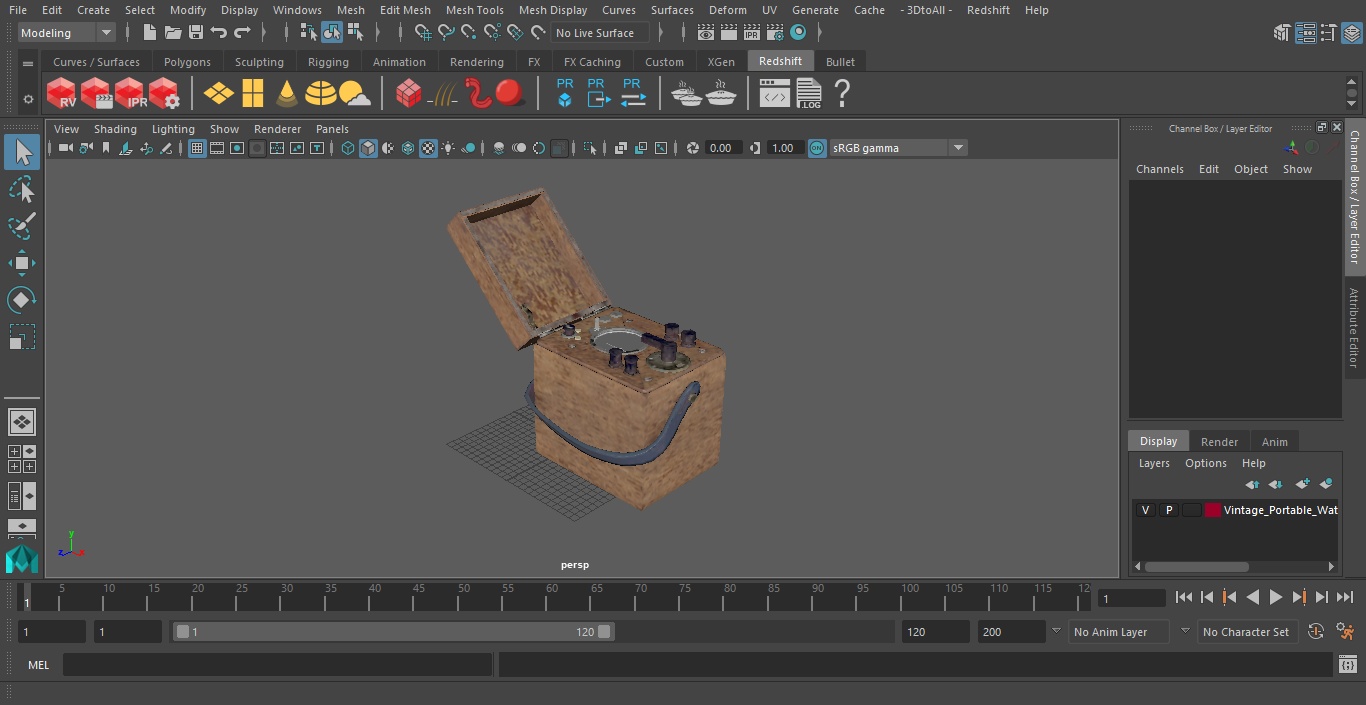Activate the Move tool
The image size is (1366, 705).
point(21,263)
